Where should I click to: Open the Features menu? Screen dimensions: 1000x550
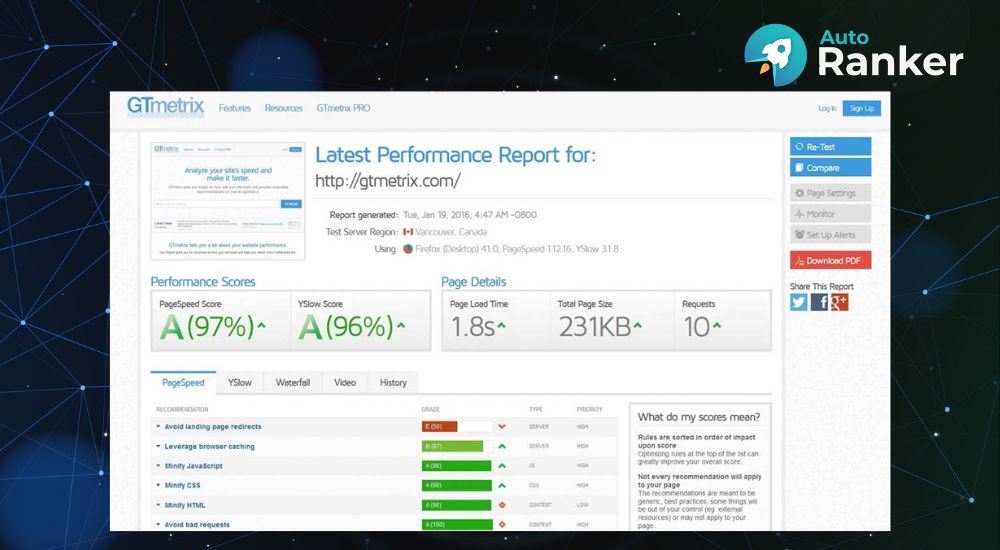pyautogui.click(x=235, y=108)
